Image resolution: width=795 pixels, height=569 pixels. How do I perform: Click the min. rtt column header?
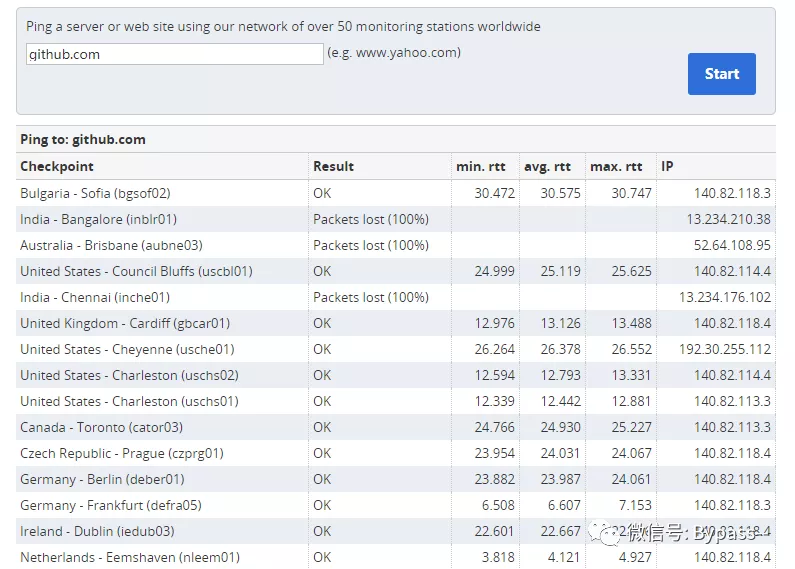point(481,166)
